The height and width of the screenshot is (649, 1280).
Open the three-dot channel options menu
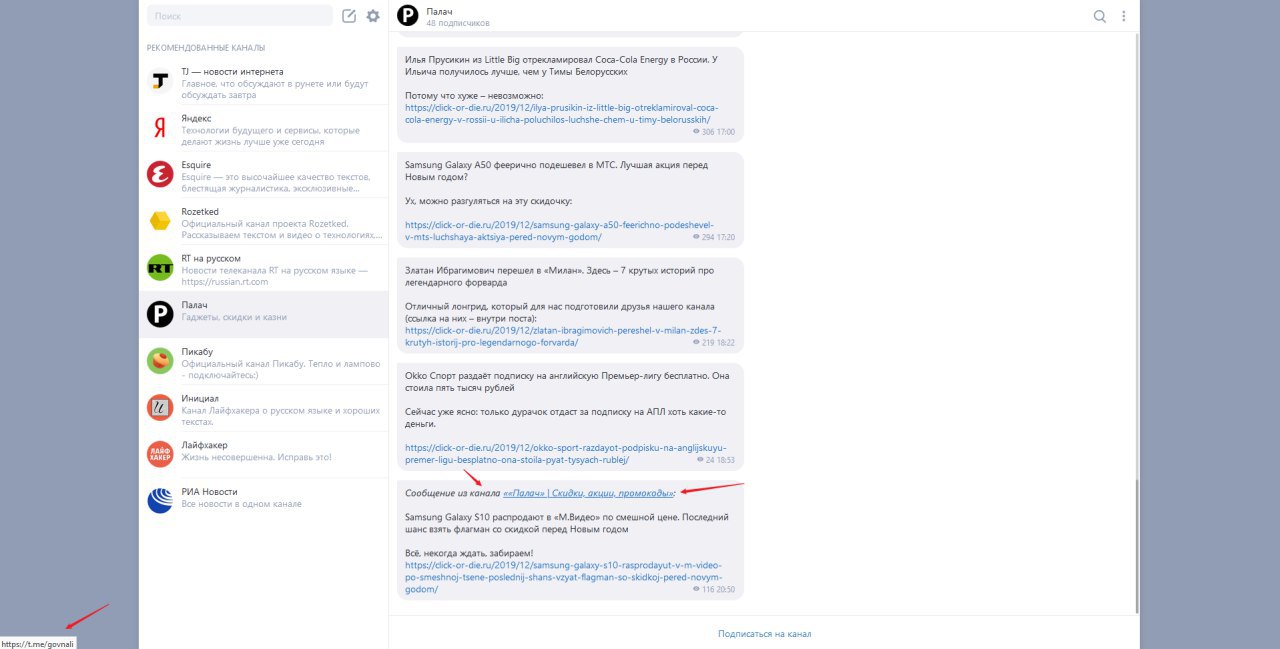pos(1124,16)
